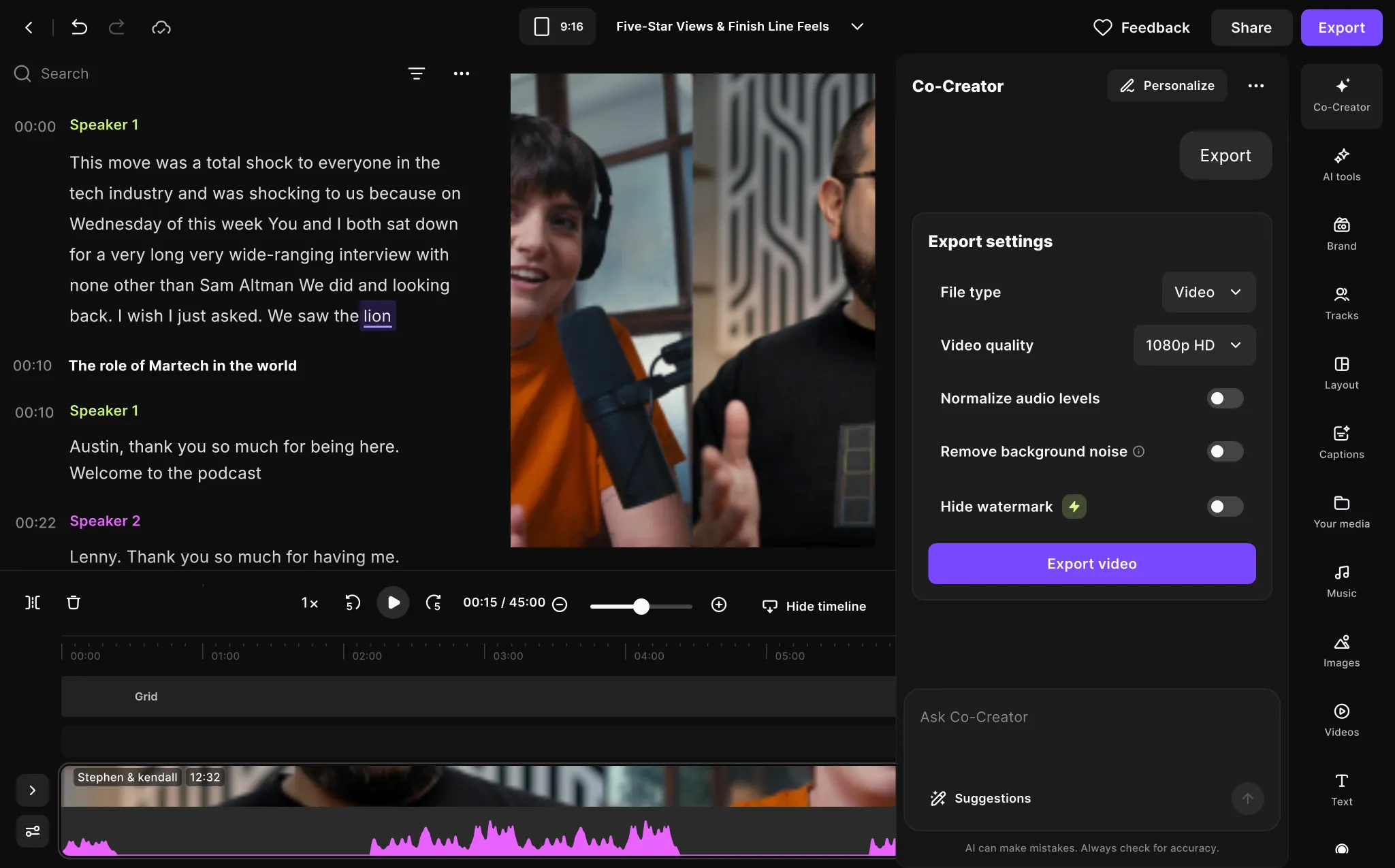Zoom out the timeline

(x=560, y=605)
